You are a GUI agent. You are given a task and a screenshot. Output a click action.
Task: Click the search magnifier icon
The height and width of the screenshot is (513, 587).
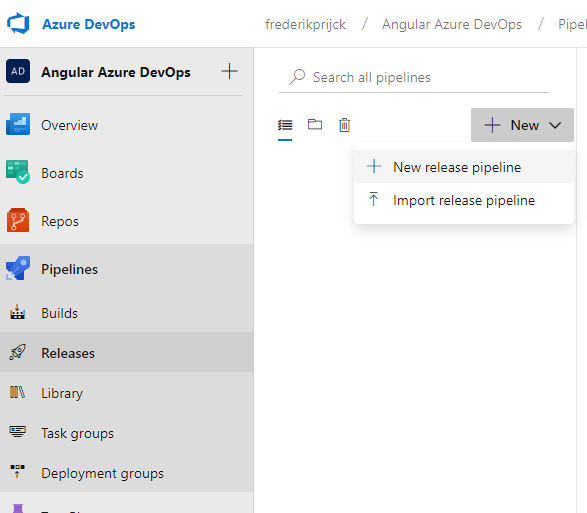(297, 77)
